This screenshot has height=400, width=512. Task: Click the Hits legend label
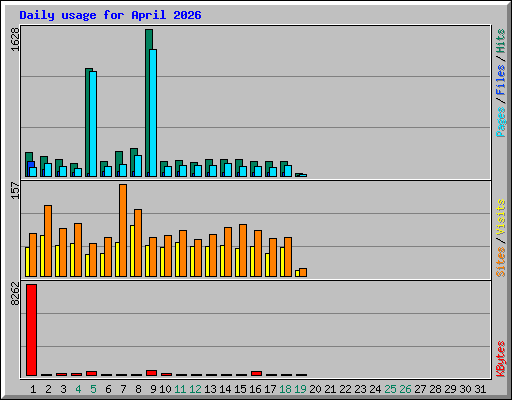point(501,41)
